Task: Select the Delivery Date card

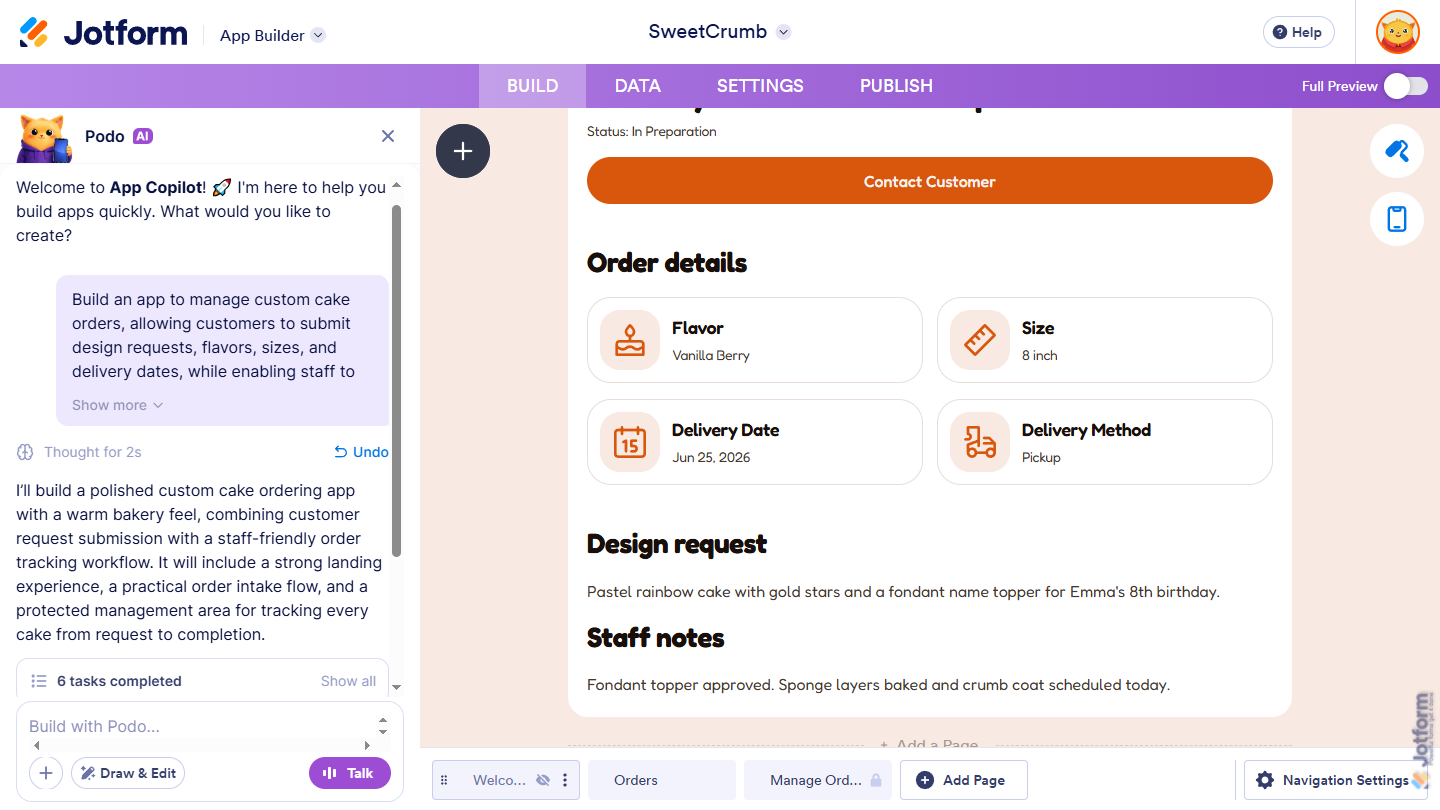Action: tap(755, 442)
